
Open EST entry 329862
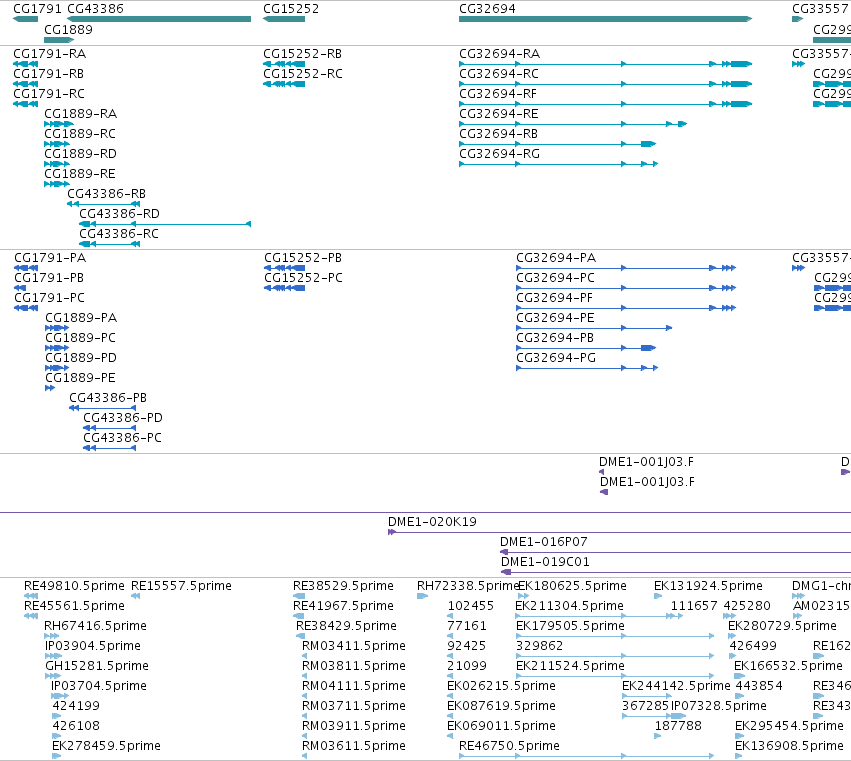pos(539,646)
